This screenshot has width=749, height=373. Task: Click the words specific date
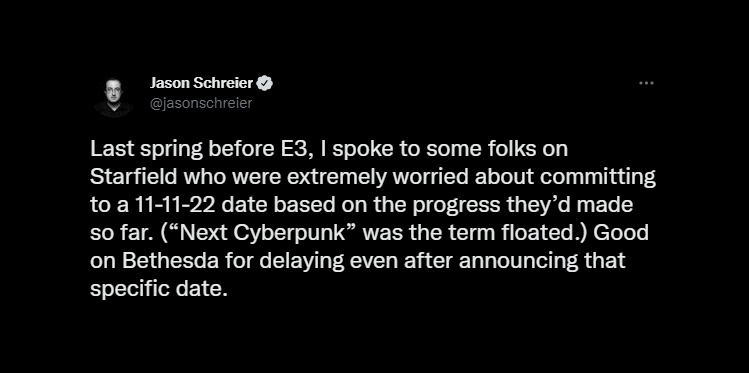click(x=156, y=290)
